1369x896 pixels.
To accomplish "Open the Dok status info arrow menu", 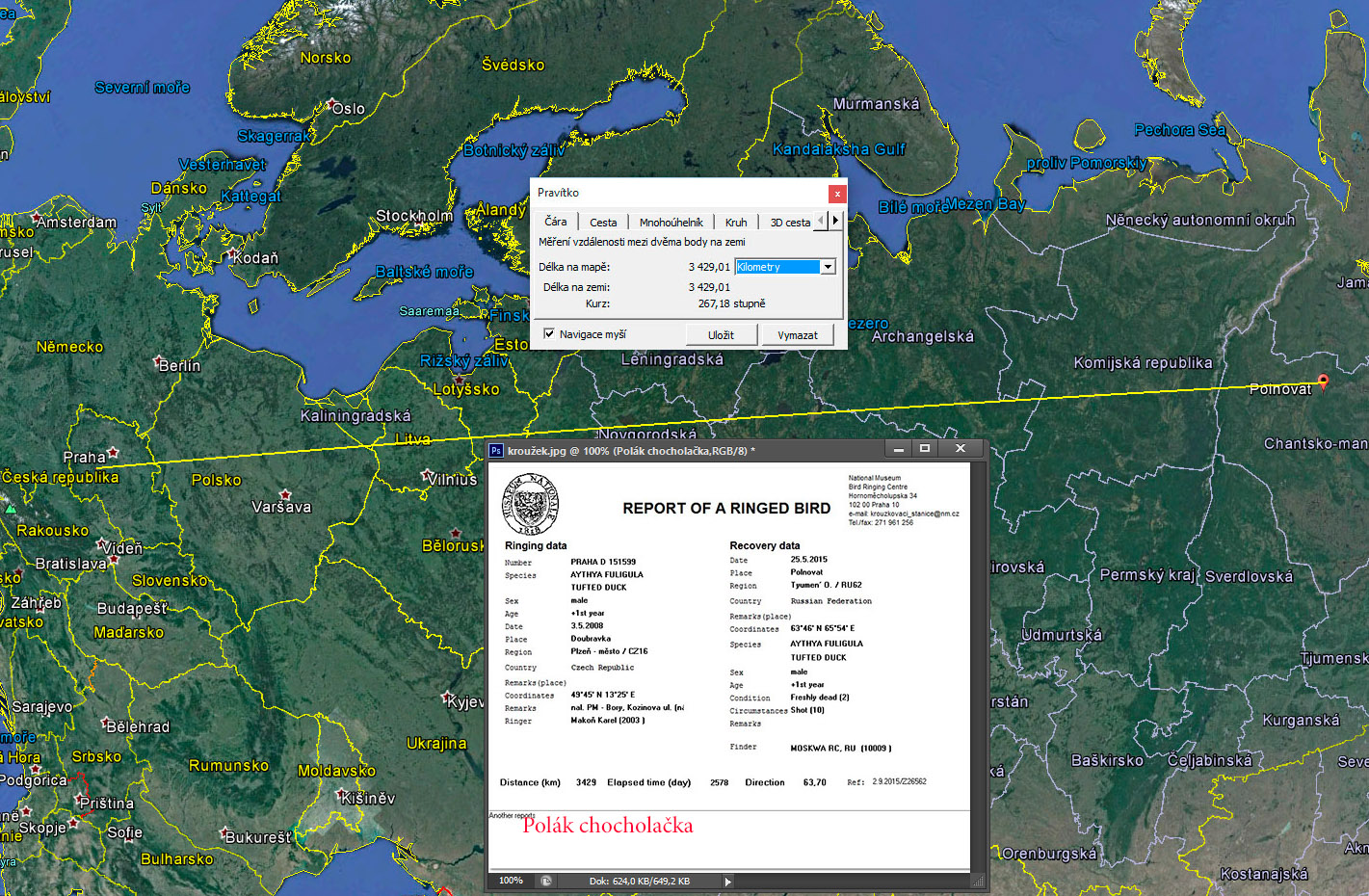I will (x=727, y=881).
